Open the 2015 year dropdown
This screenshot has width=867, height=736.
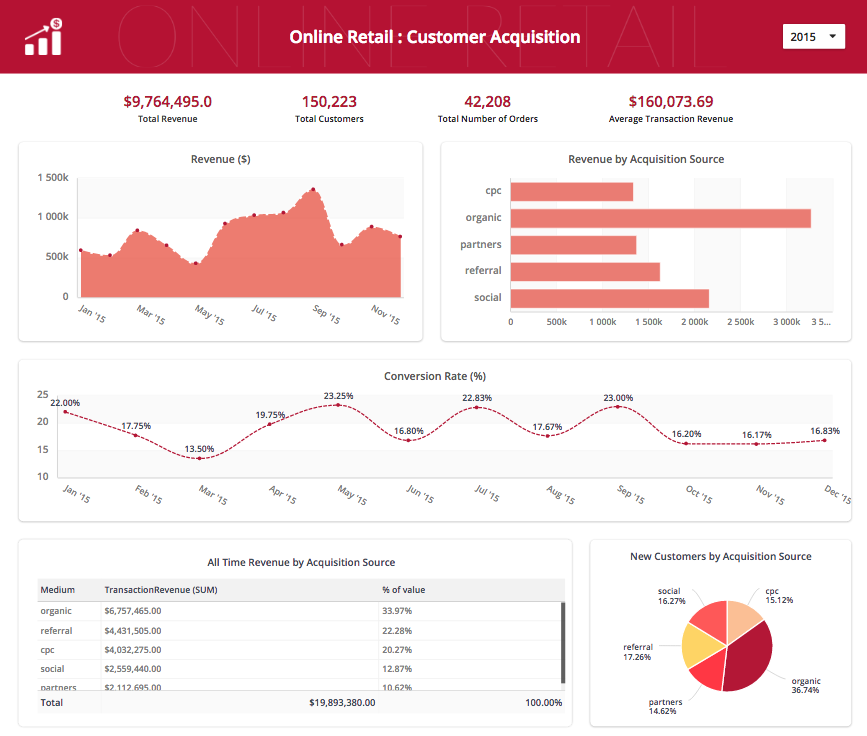tap(814, 37)
